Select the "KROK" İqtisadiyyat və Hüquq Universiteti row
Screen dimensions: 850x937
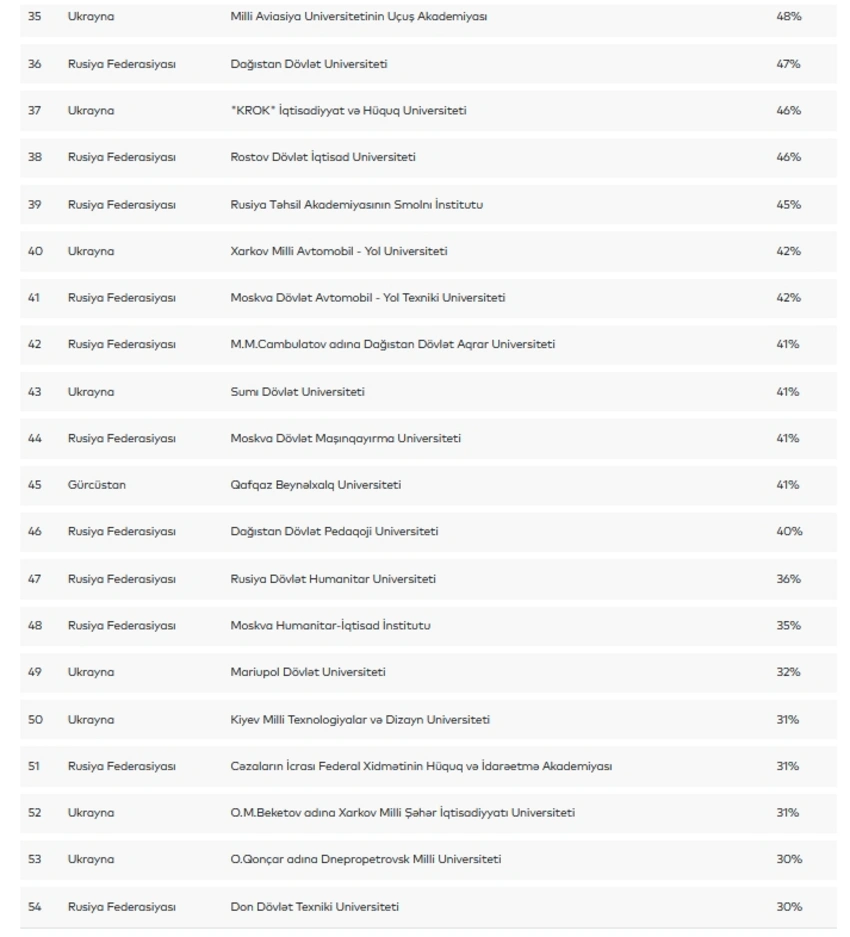(348, 111)
